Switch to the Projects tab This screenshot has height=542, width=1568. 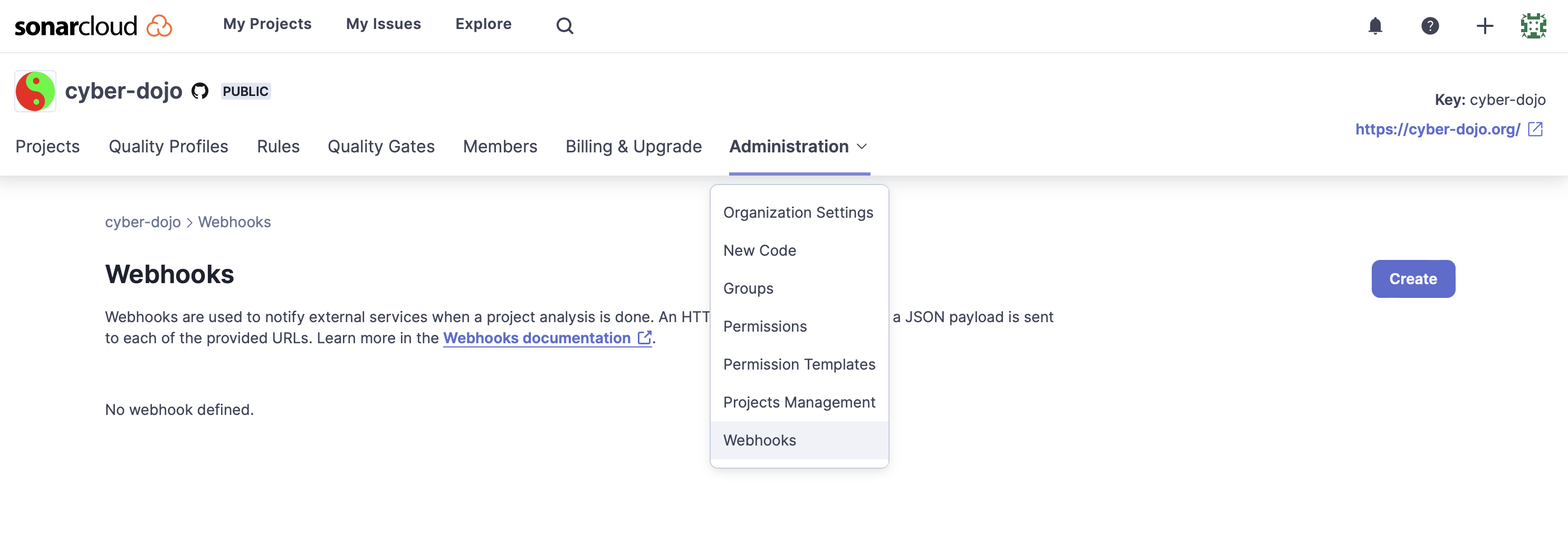tap(47, 147)
